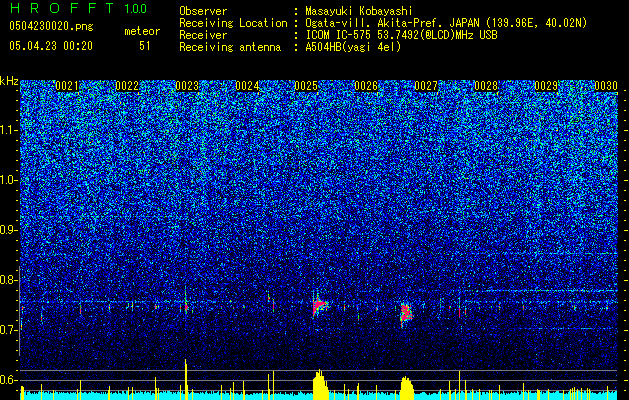Click the 'Observer' field label

(203, 11)
